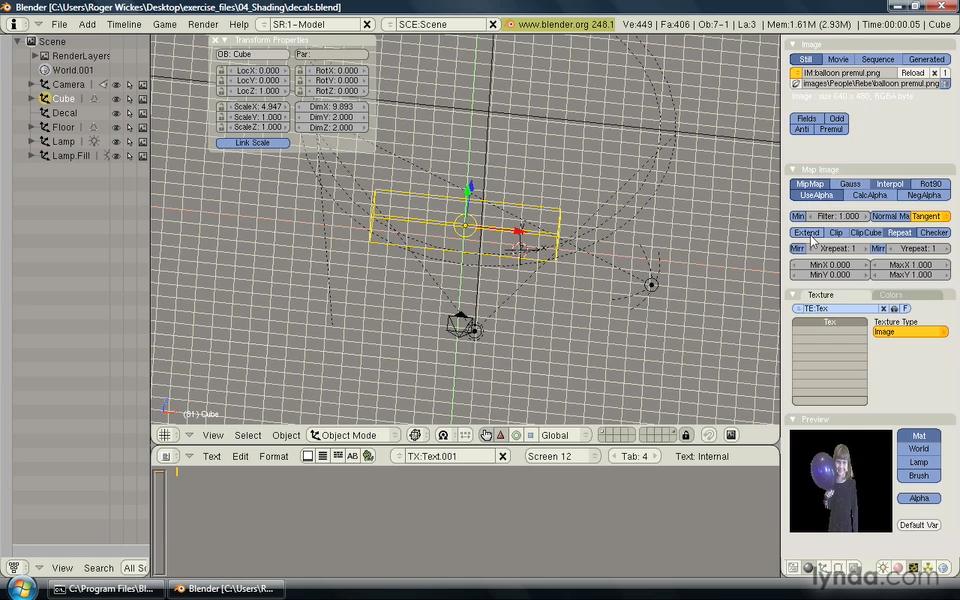
Task: Open the Global orientation dropdown
Action: pos(565,435)
